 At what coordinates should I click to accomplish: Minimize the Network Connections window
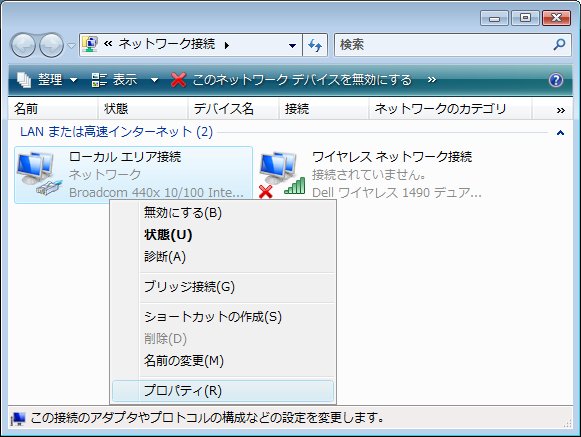(x=494, y=17)
